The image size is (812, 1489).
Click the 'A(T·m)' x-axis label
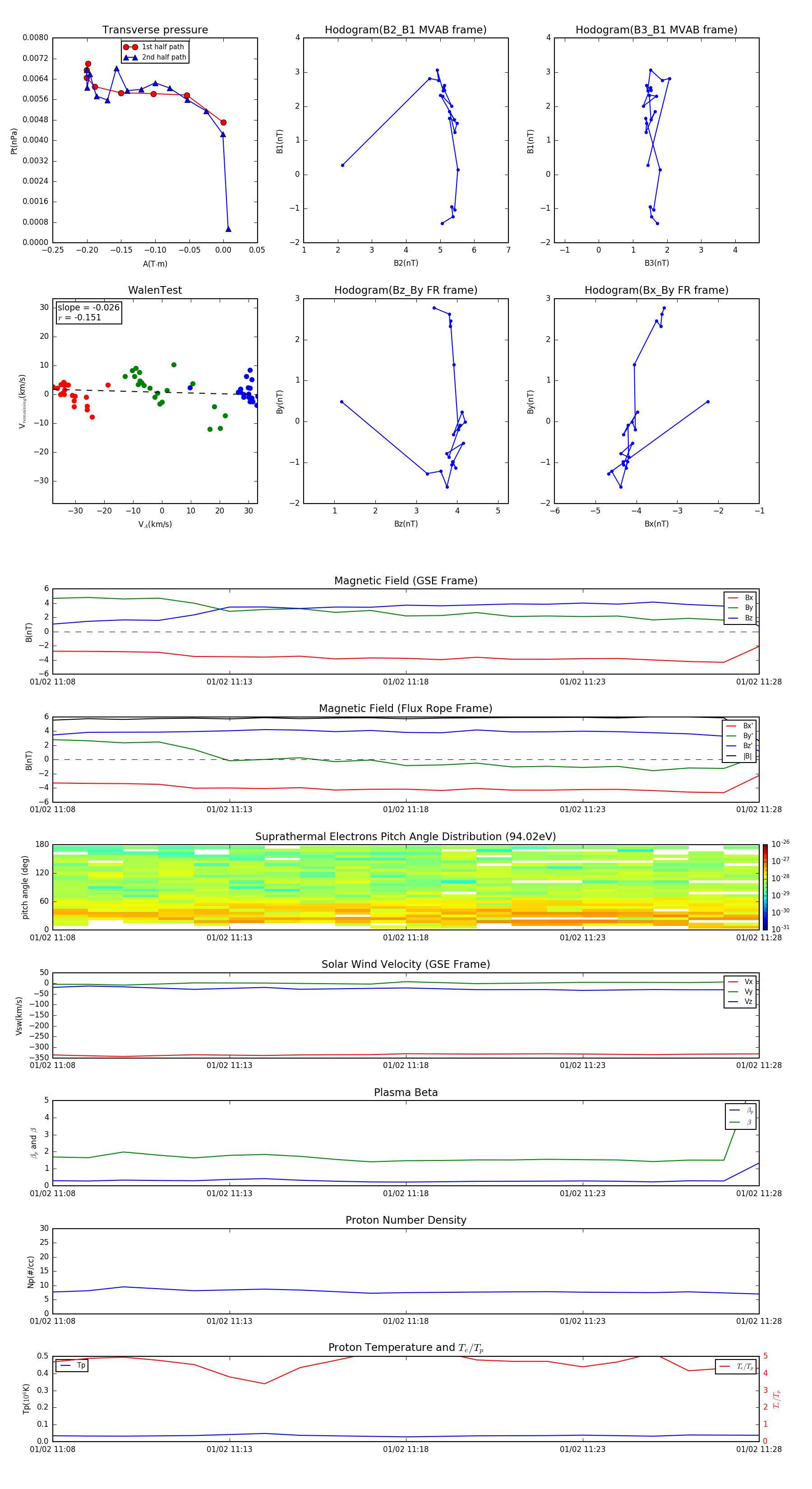tap(155, 264)
